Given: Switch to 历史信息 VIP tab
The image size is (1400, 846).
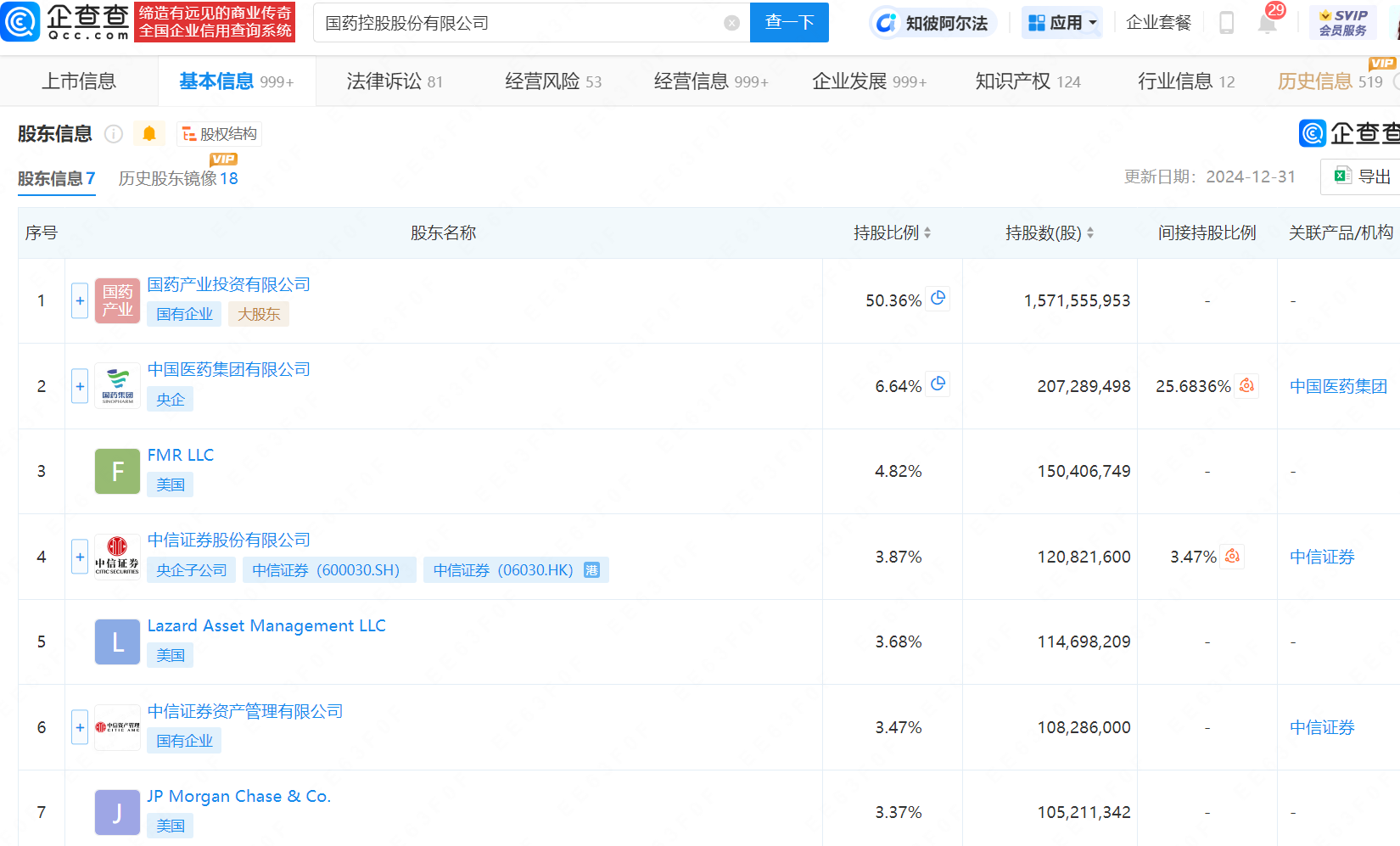Looking at the screenshot, I should (1330, 81).
